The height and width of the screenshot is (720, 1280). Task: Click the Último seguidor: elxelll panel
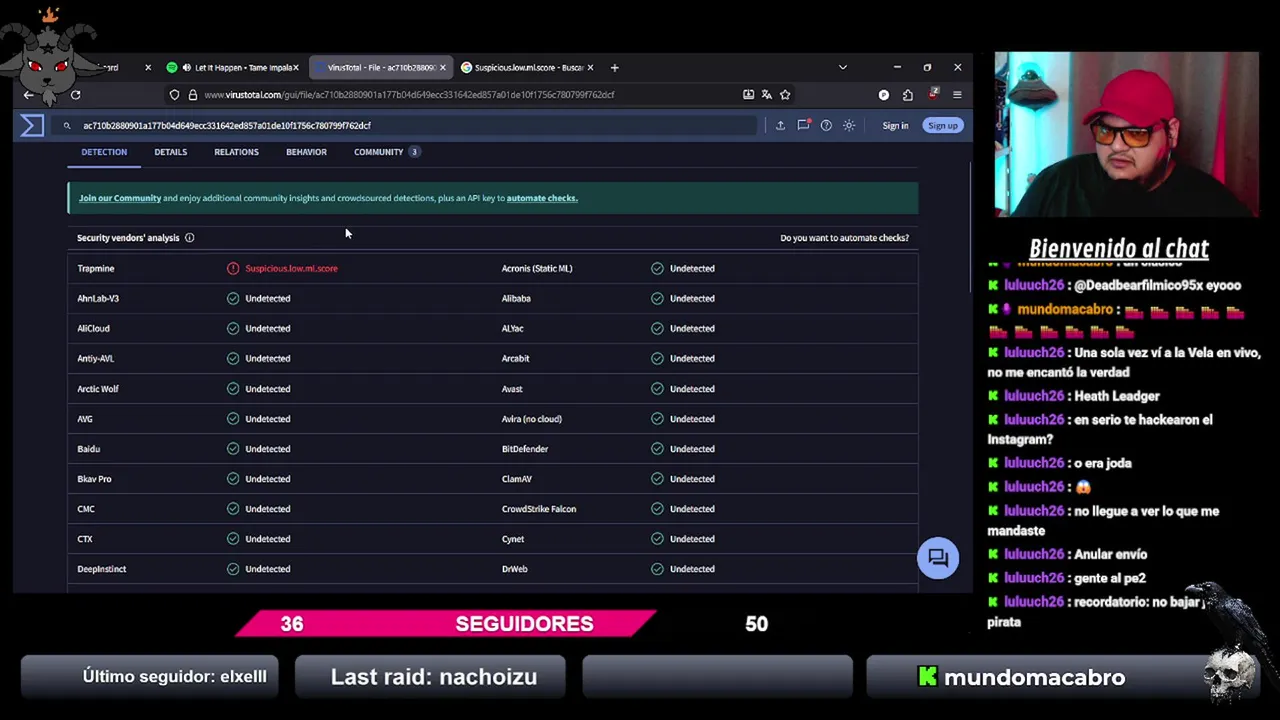(150, 677)
